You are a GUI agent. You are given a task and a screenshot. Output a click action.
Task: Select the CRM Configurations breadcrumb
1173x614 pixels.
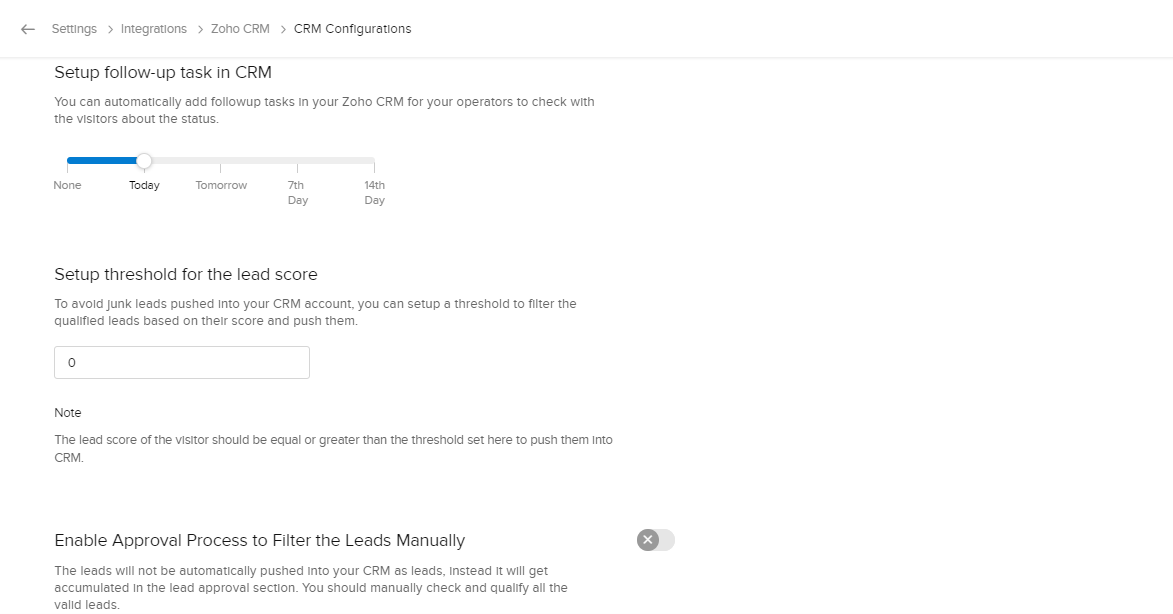tap(352, 29)
